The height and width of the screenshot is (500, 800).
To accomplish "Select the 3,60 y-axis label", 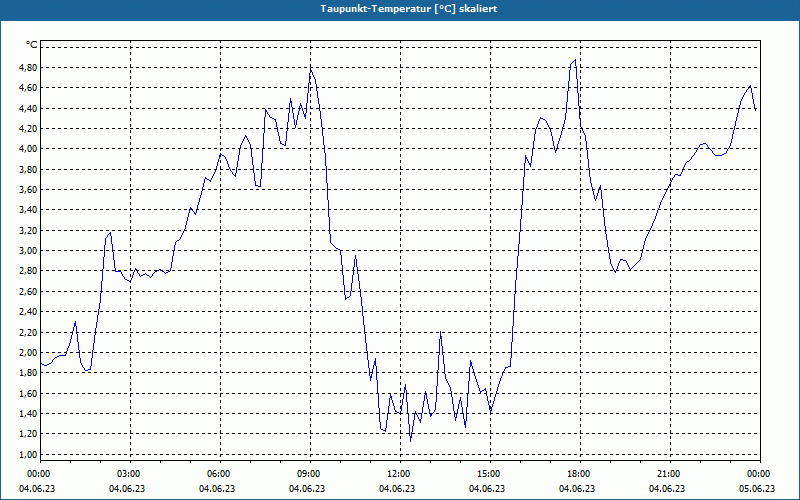I will (29, 189).
